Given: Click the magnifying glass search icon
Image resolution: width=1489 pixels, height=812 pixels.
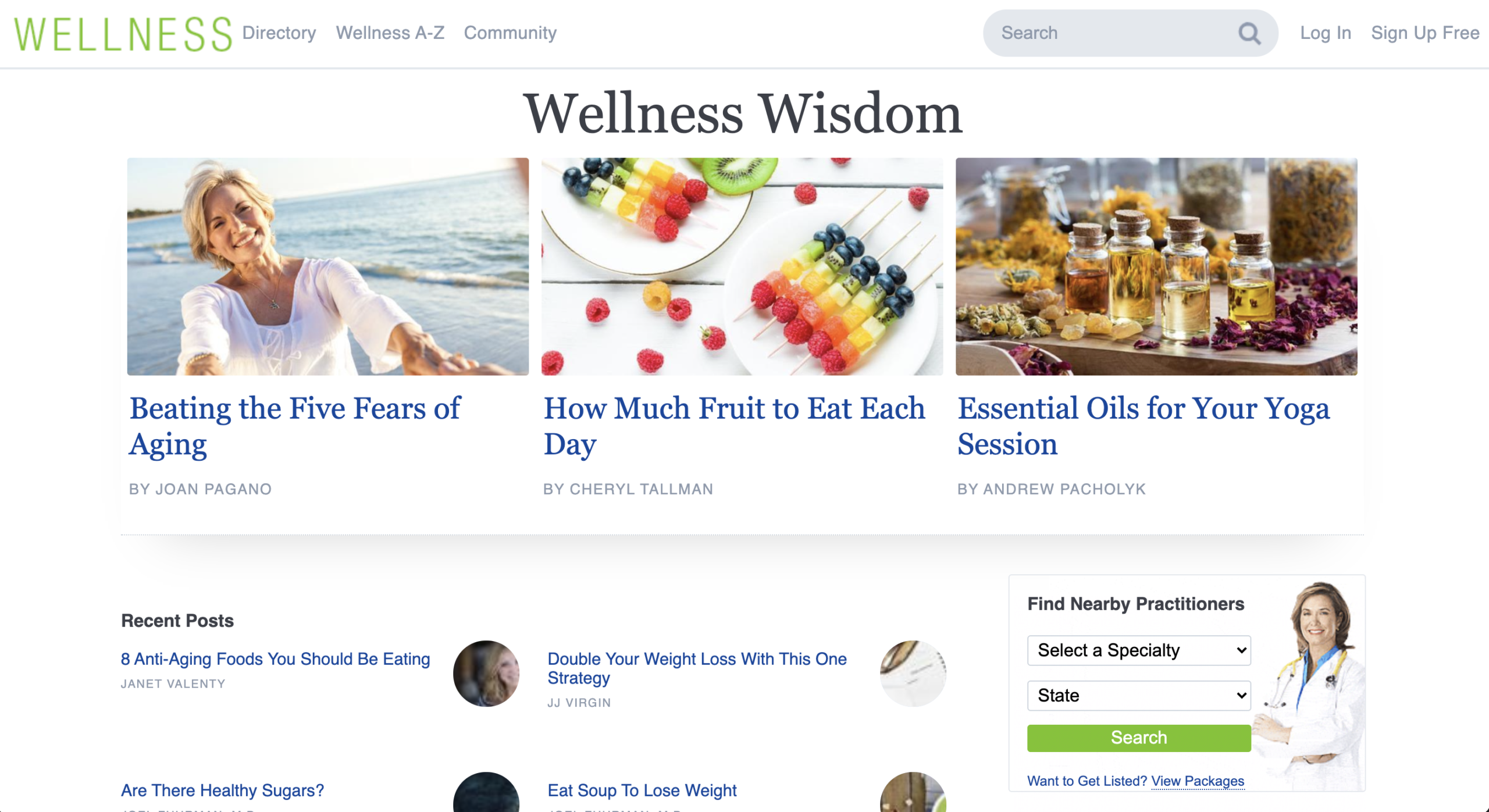Looking at the screenshot, I should (x=1249, y=33).
